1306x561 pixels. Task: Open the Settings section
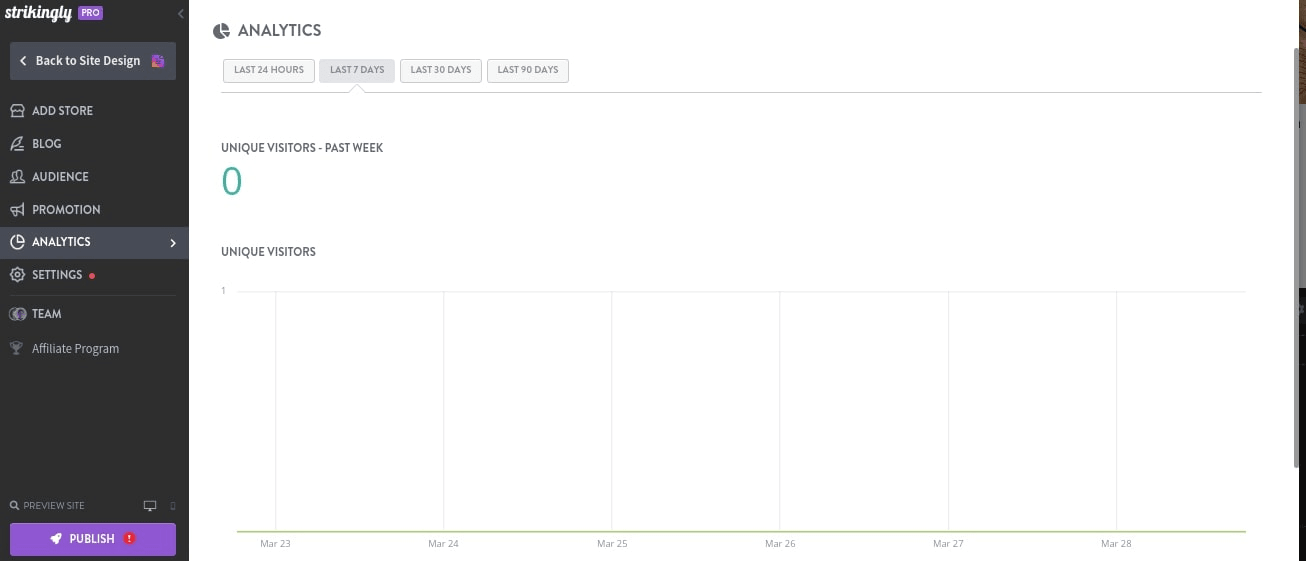click(x=94, y=275)
